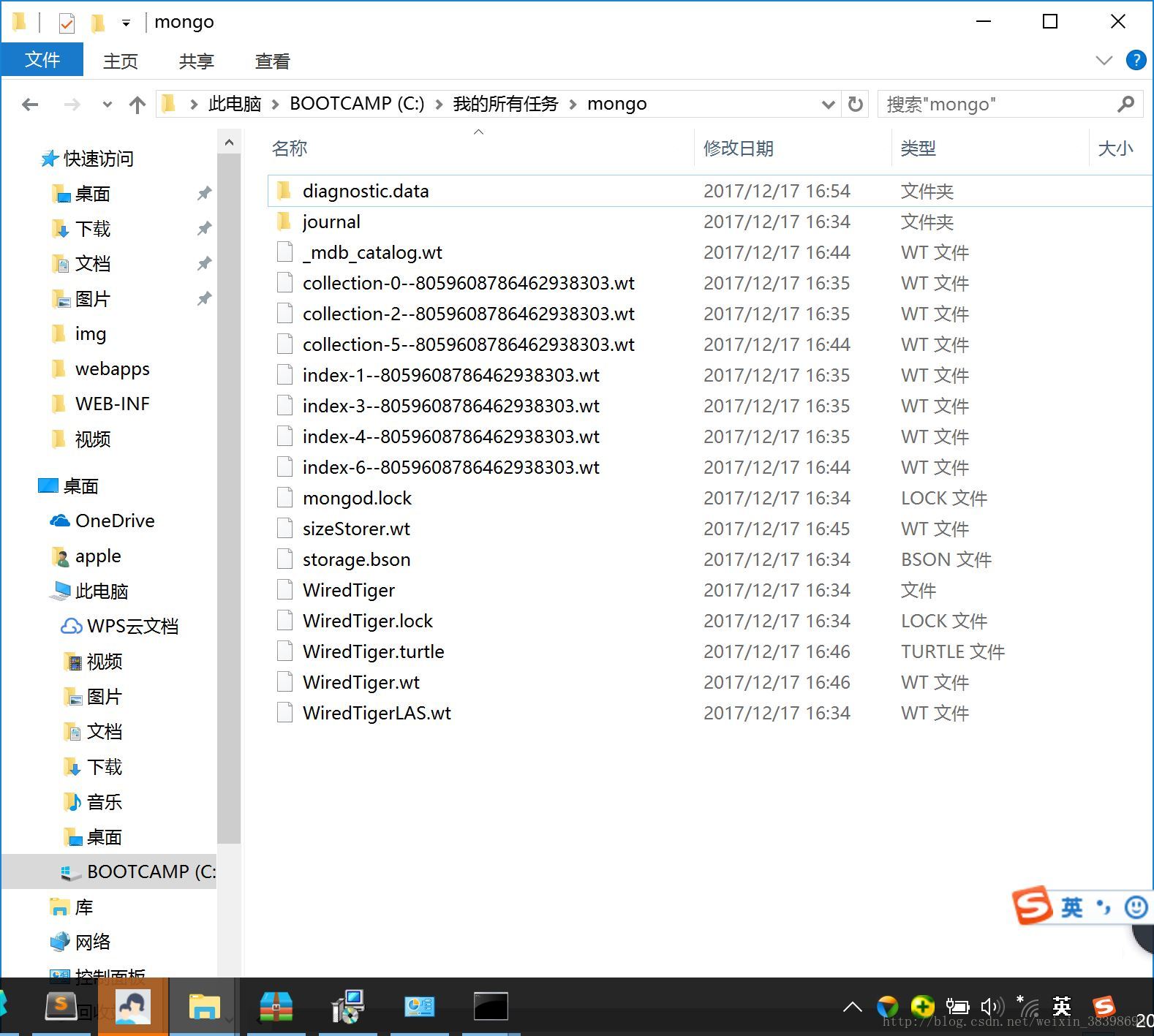
Task: Select the WiredTiger.wt file
Action: [x=361, y=682]
